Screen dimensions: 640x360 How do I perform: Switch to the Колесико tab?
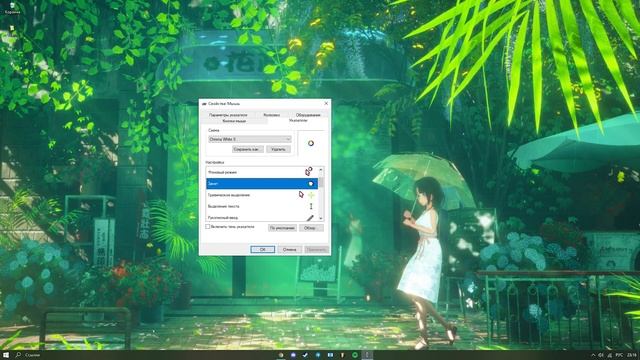[x=271, y=115]
